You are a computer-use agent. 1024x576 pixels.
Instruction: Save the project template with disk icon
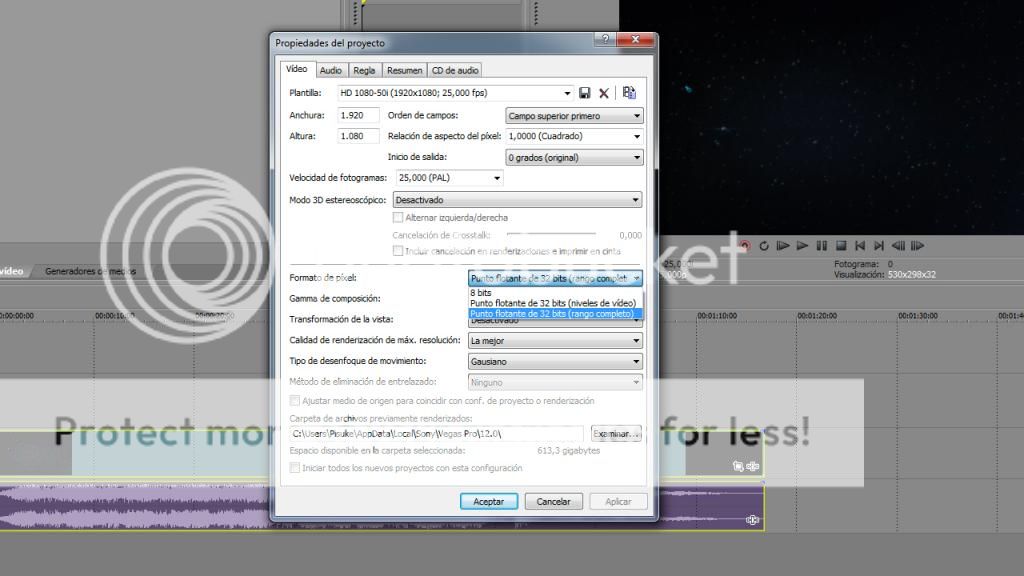click(584, 93)
